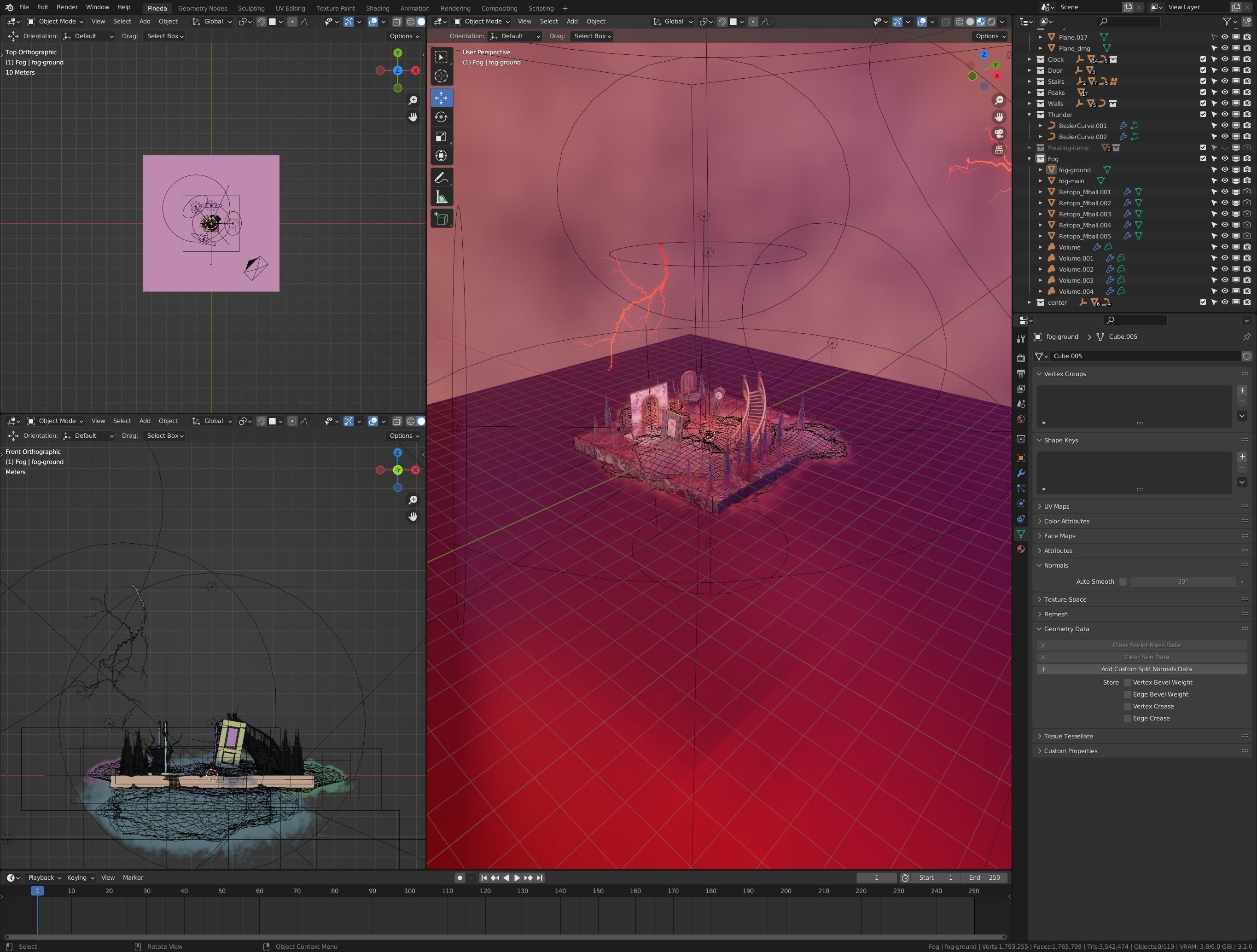
Task: Switch to the Shading workspace tab
Action: [x=377, y=9]
